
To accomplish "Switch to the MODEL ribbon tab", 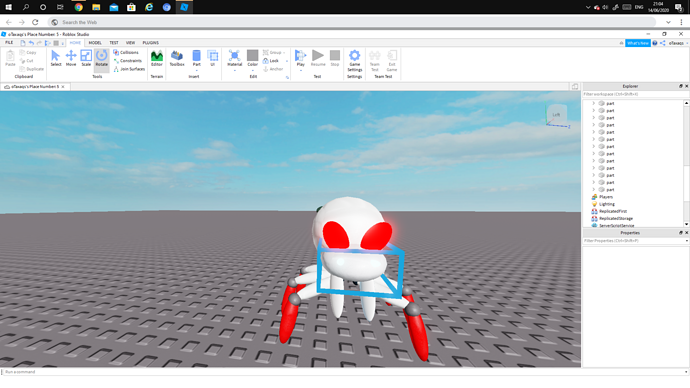I will (x=95, y=43).
